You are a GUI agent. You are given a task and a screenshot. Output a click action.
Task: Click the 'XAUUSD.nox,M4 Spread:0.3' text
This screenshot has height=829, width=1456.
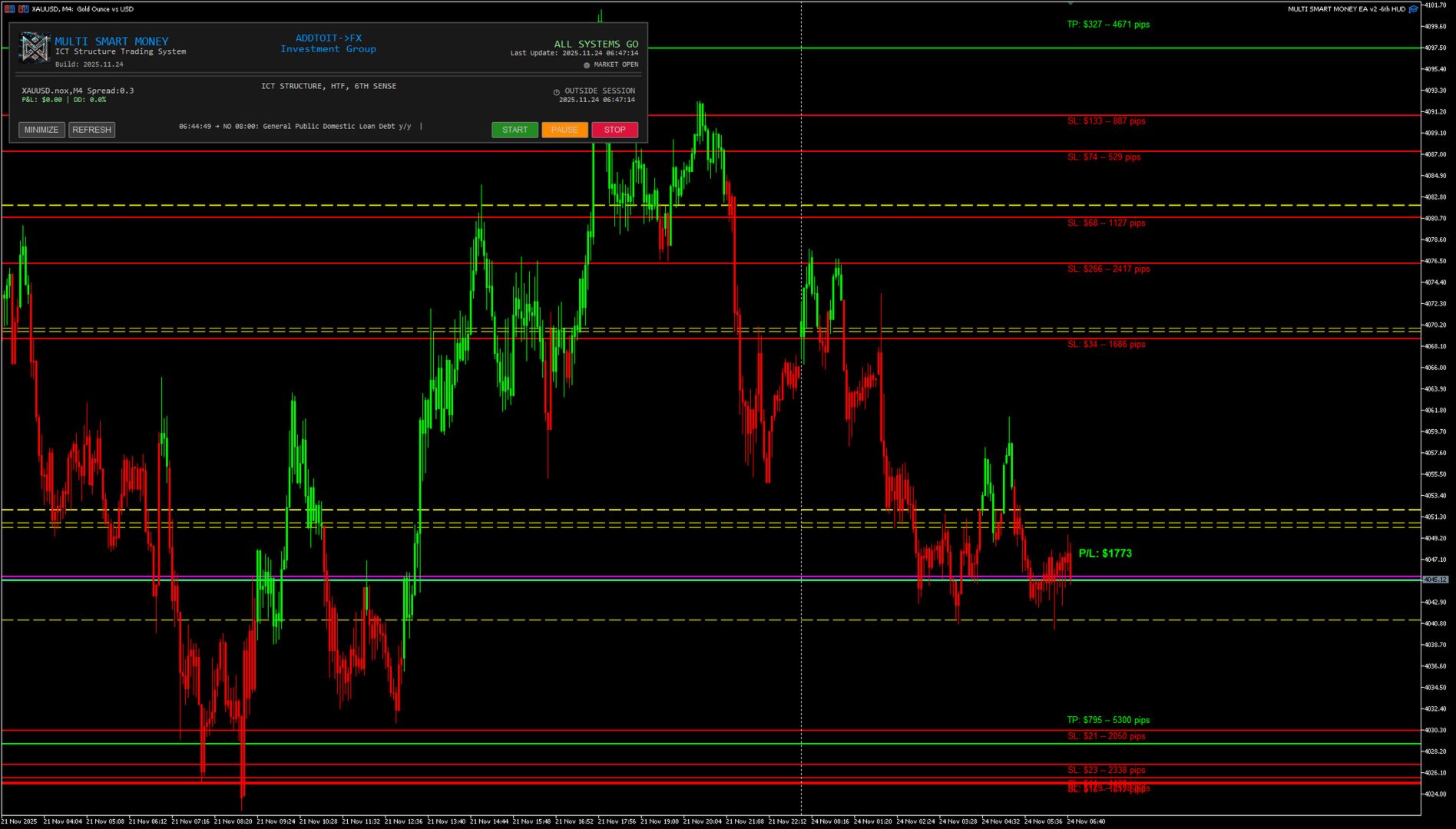click(78, 91)
